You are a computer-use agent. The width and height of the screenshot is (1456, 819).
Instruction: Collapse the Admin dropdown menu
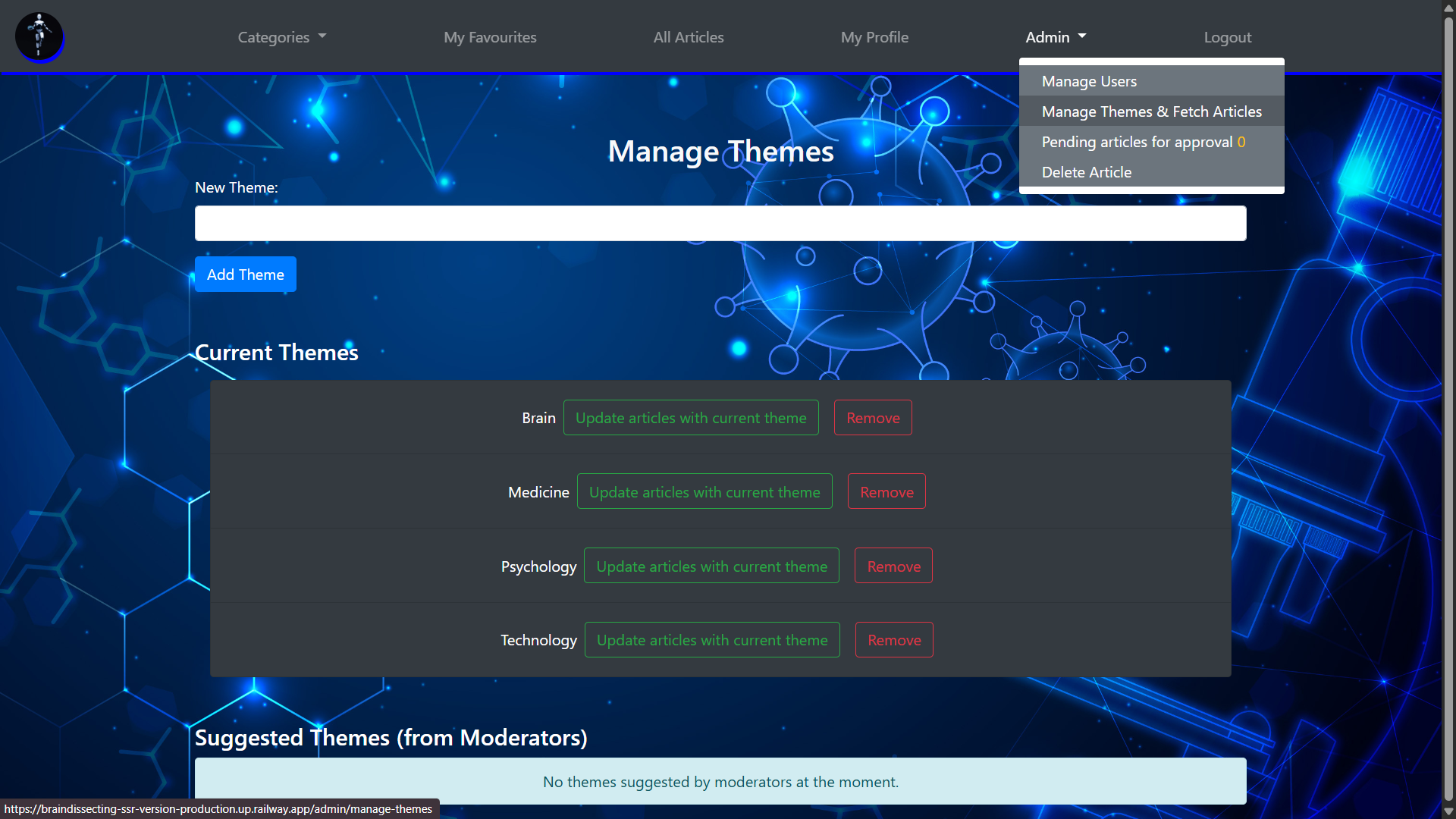pyautogui.click(x=1055, y=37)
